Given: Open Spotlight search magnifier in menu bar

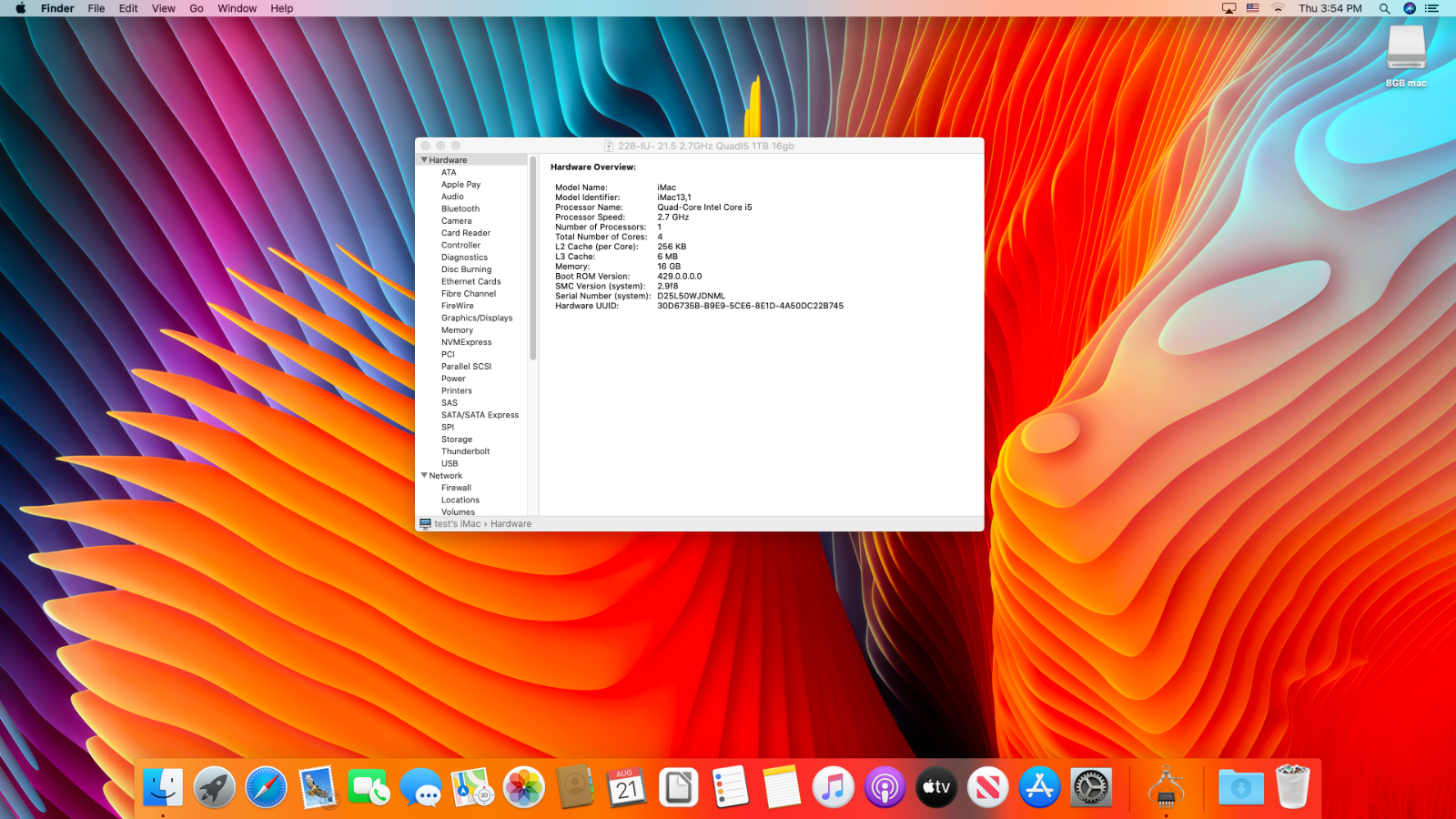Looking at the screenshot, I should pyautogui.click(x=1384, y=8).
